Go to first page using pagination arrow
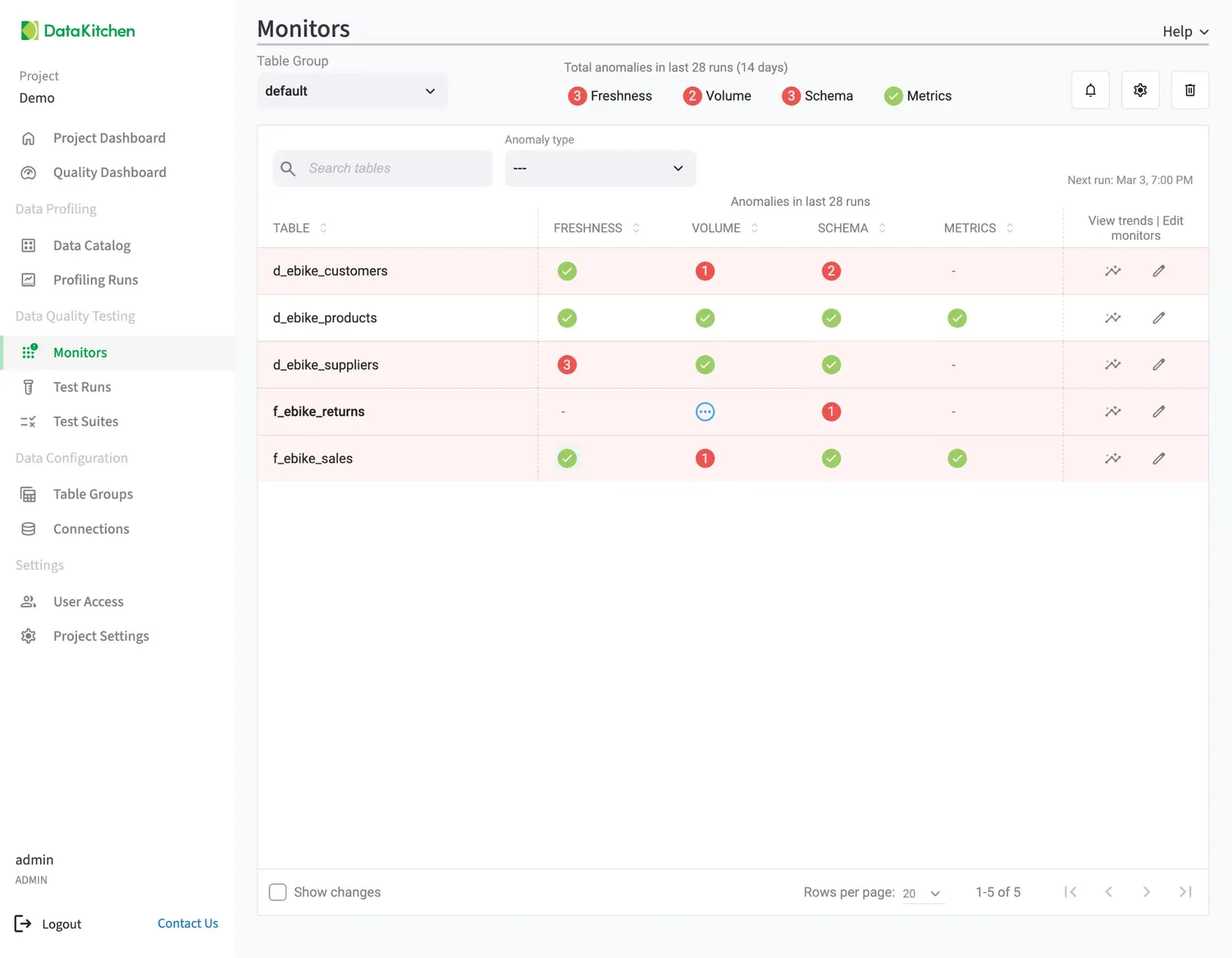 tap(1070, 892)
